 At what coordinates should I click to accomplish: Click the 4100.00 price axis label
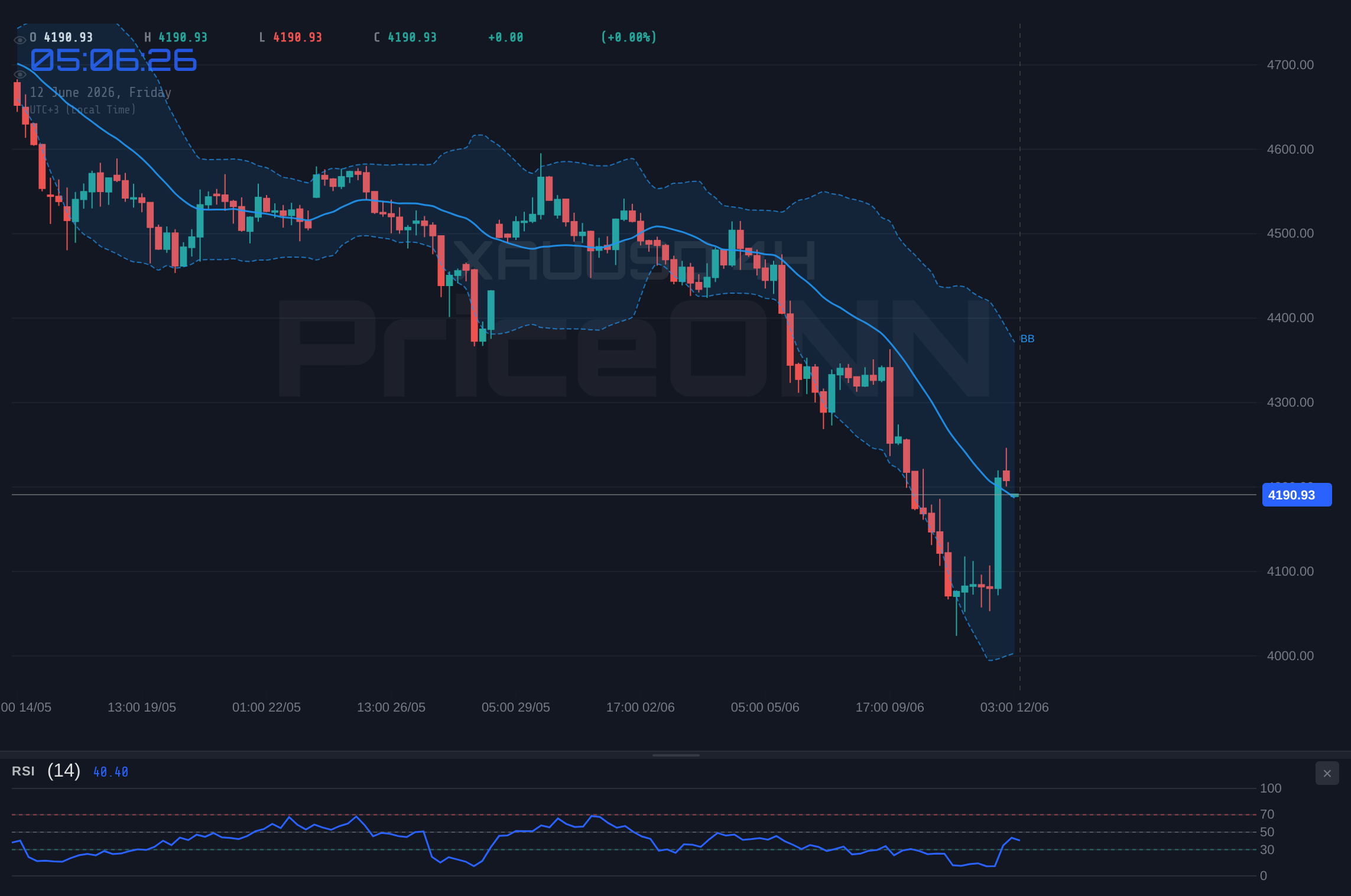click(x=1290, y=572)
